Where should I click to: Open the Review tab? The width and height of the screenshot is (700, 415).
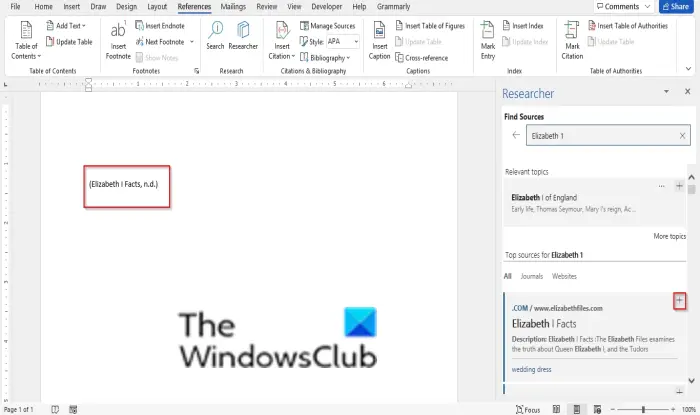tap(267, 6)
